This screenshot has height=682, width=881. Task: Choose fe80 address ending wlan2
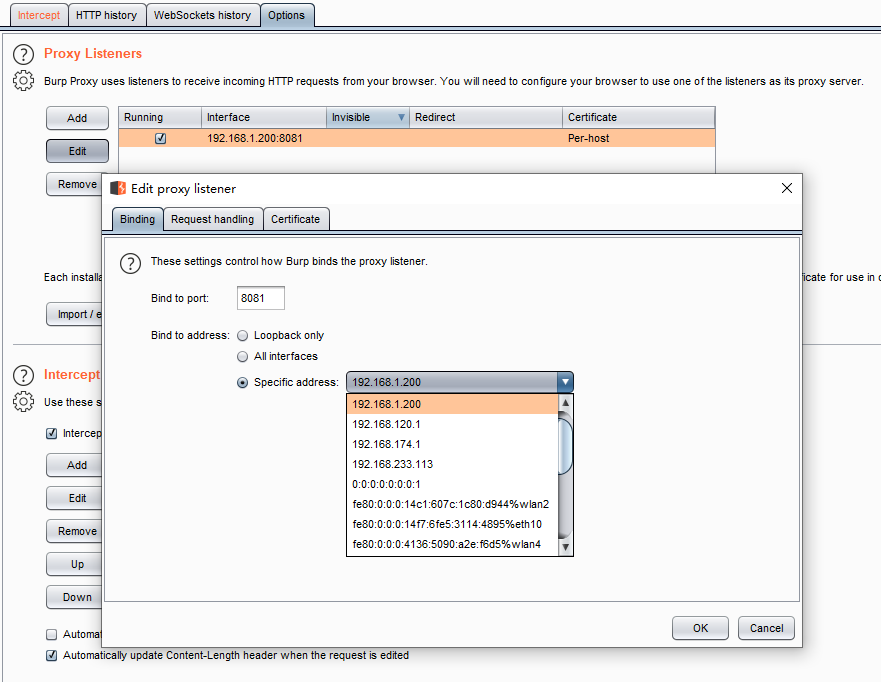click(x=452, y=504)
